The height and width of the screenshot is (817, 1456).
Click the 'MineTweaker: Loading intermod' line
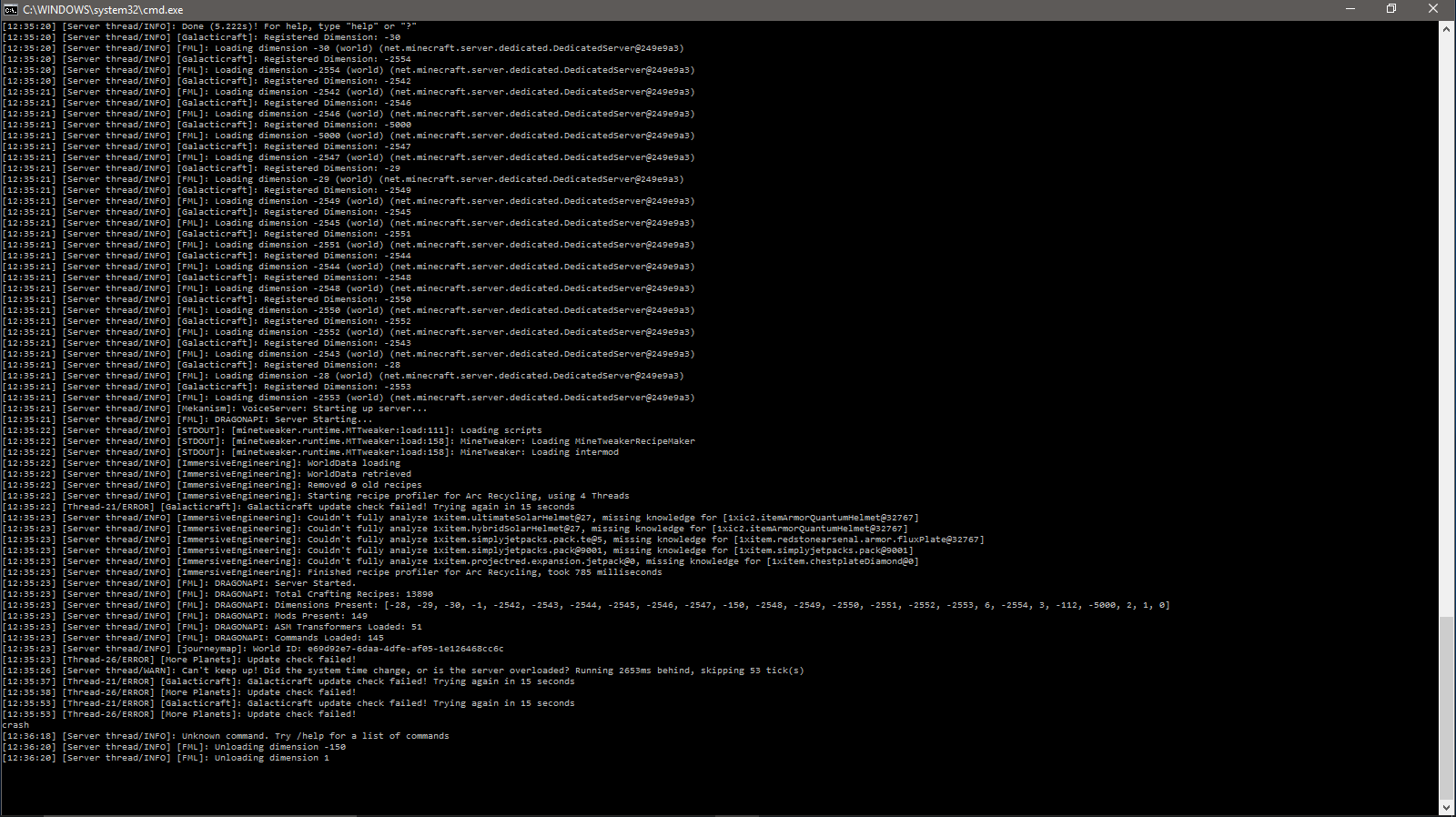click(310, 452)
